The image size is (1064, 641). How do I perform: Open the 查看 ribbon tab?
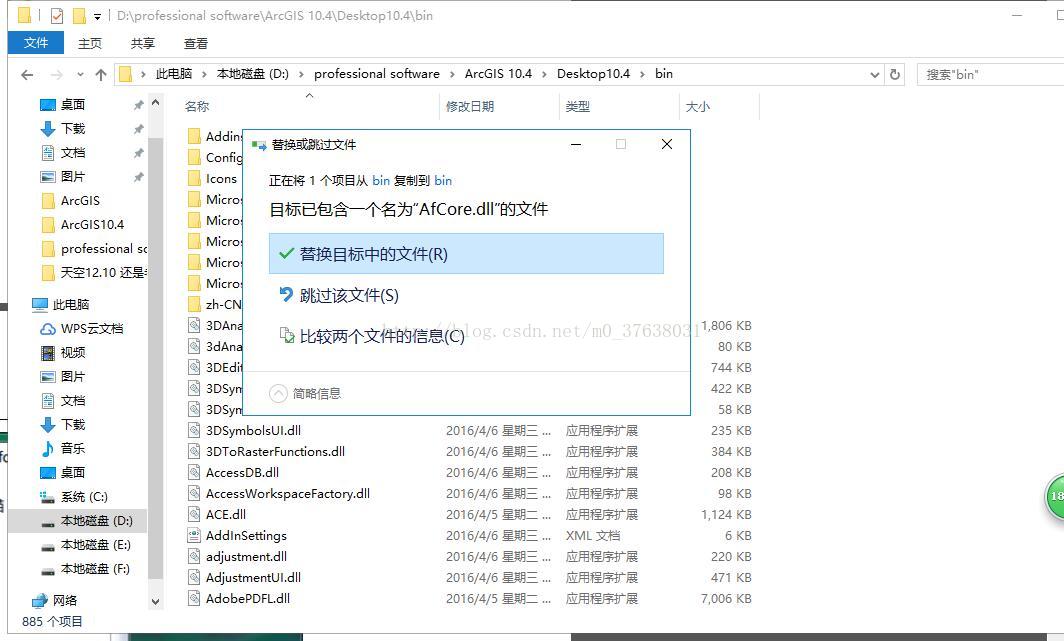(x=195, y=43)
